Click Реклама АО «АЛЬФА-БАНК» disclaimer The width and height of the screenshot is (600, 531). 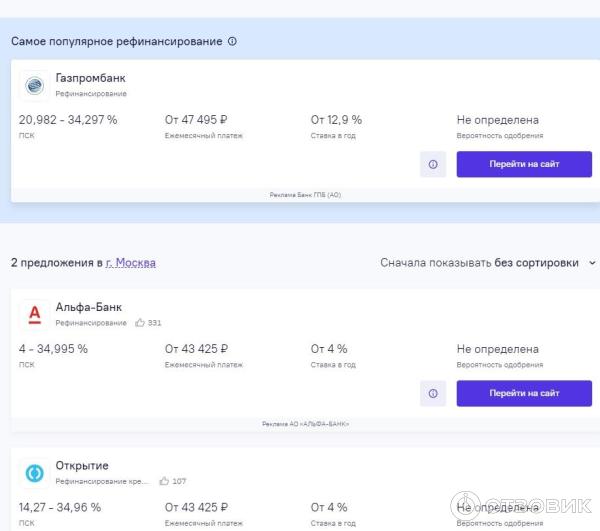[x=305, y=424]
